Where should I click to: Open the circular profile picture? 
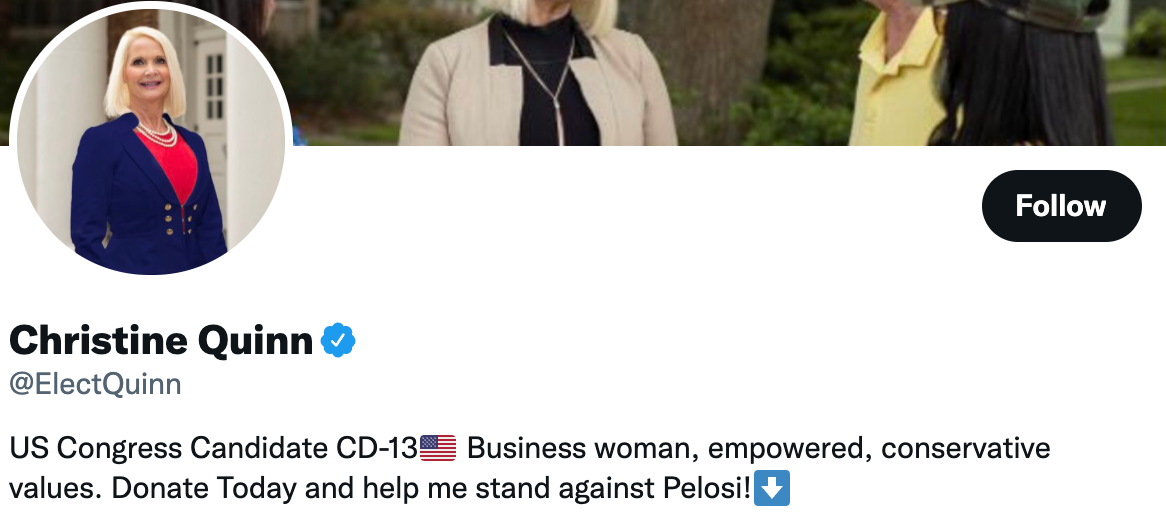pyautogui.click(x=151, y=140)
